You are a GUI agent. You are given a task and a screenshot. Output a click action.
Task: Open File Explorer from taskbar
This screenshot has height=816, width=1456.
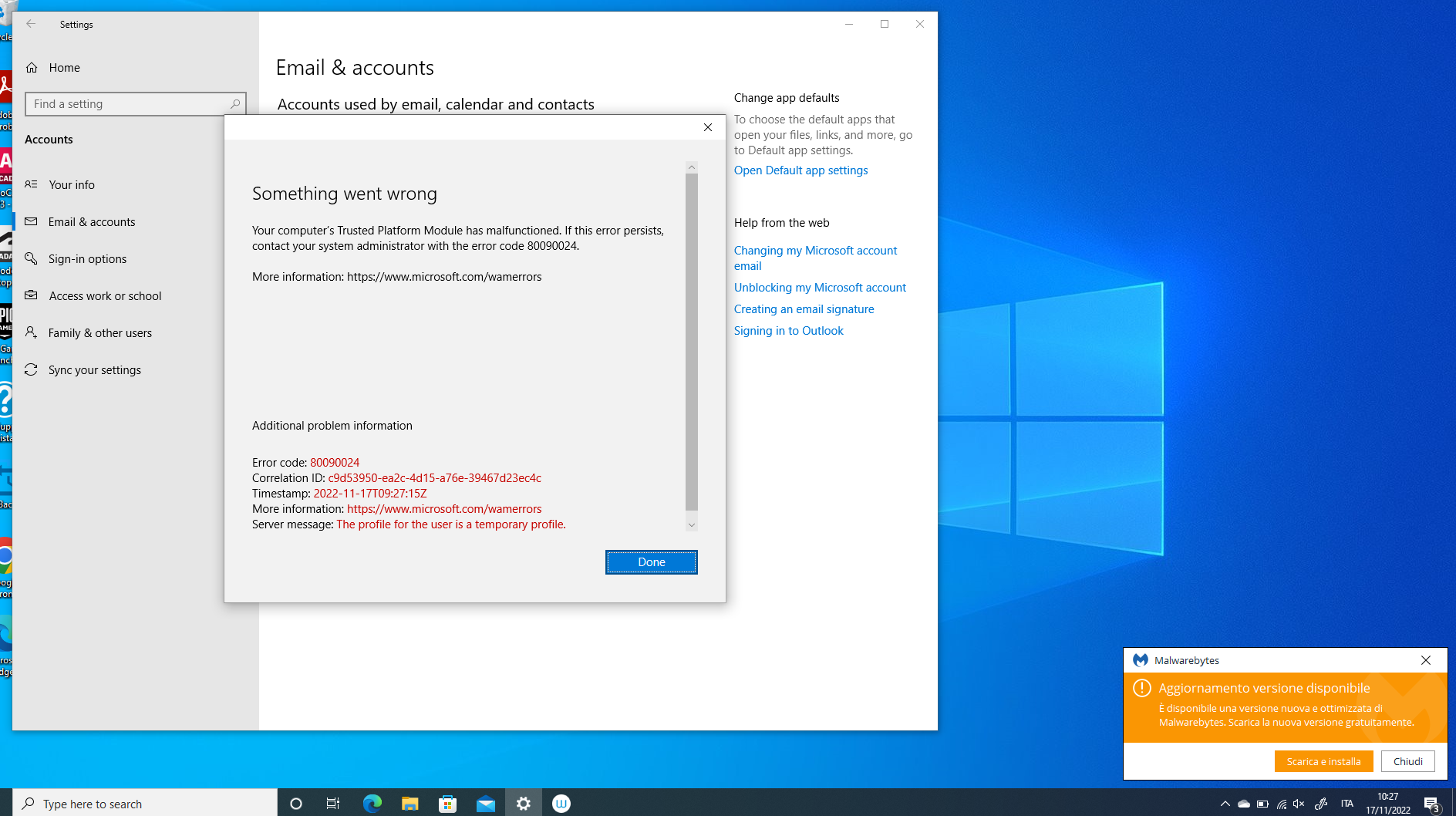(x=410, y=804)
